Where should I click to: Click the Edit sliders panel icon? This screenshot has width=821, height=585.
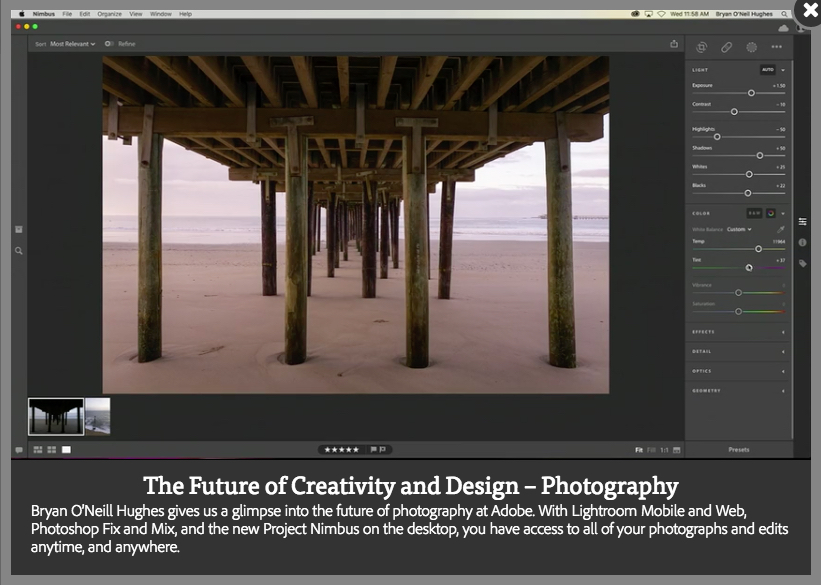point(802,222)
